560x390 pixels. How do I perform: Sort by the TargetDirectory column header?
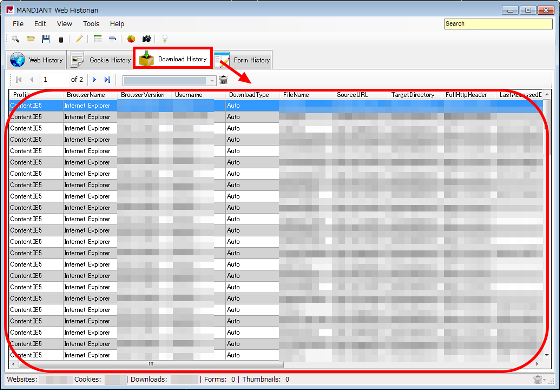tap(416, 95)
